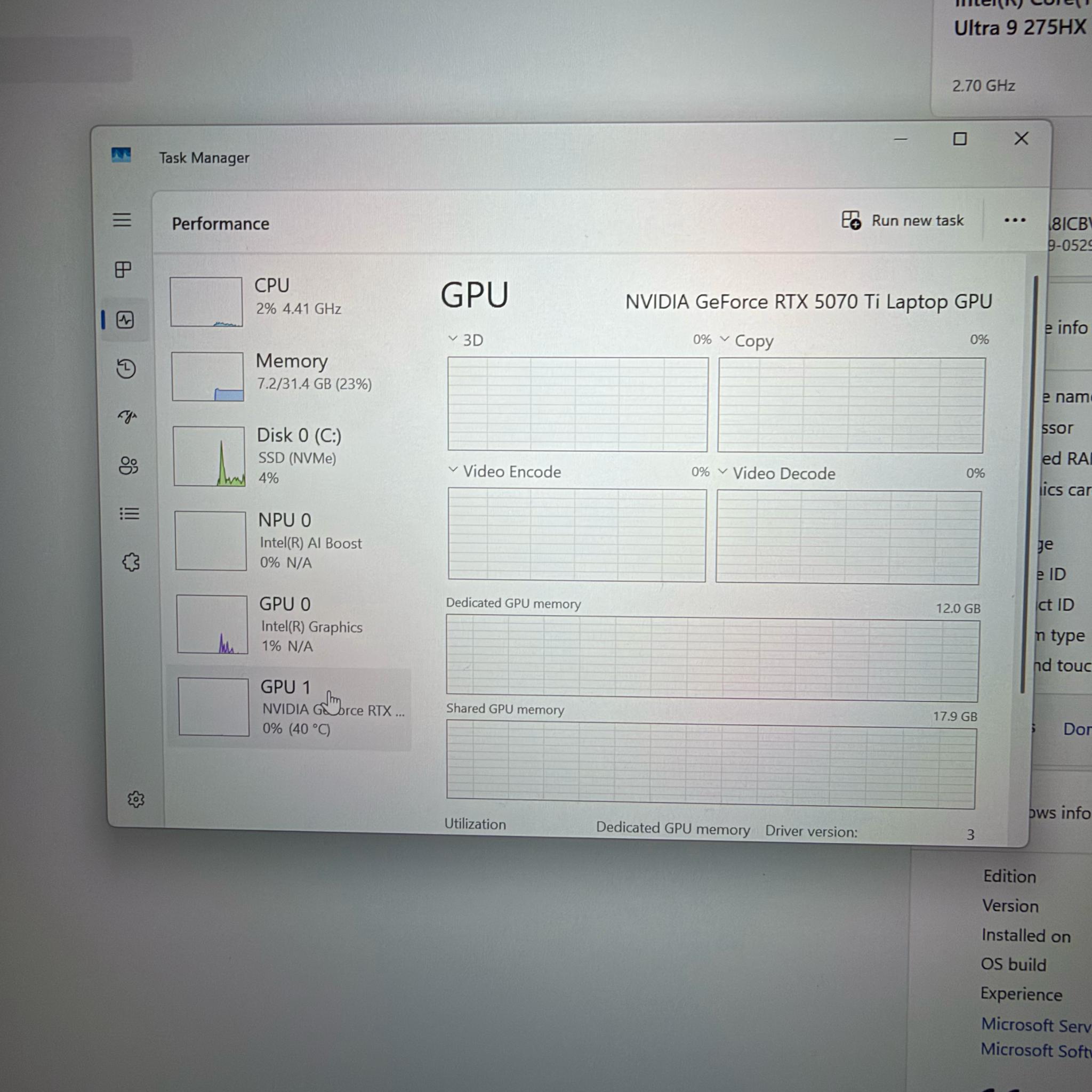
Task: Click the GPU 0 mini graph thumbnail
Action: [x=212, y=624]
